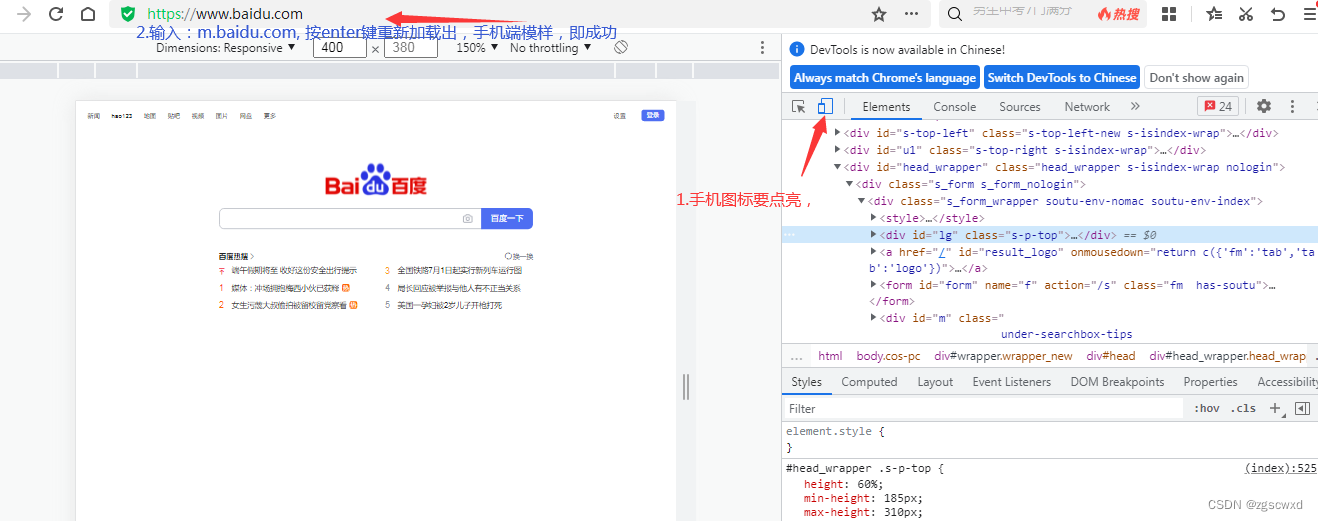Click the search magnifier icon
Screen dimensions: 1318x521
[955, 14]
